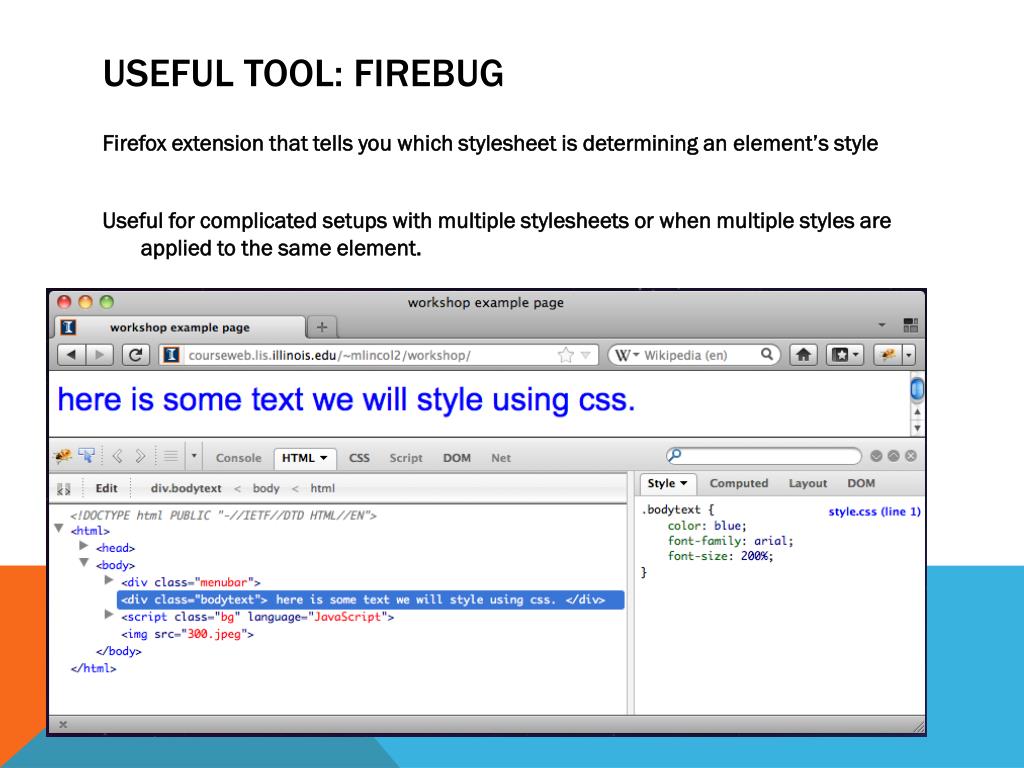Image resolution: width=1024 pixels, height=768 pixels.
Task: Click the Wikipedia search engine W icon
Action: click(x=623, y=355)
